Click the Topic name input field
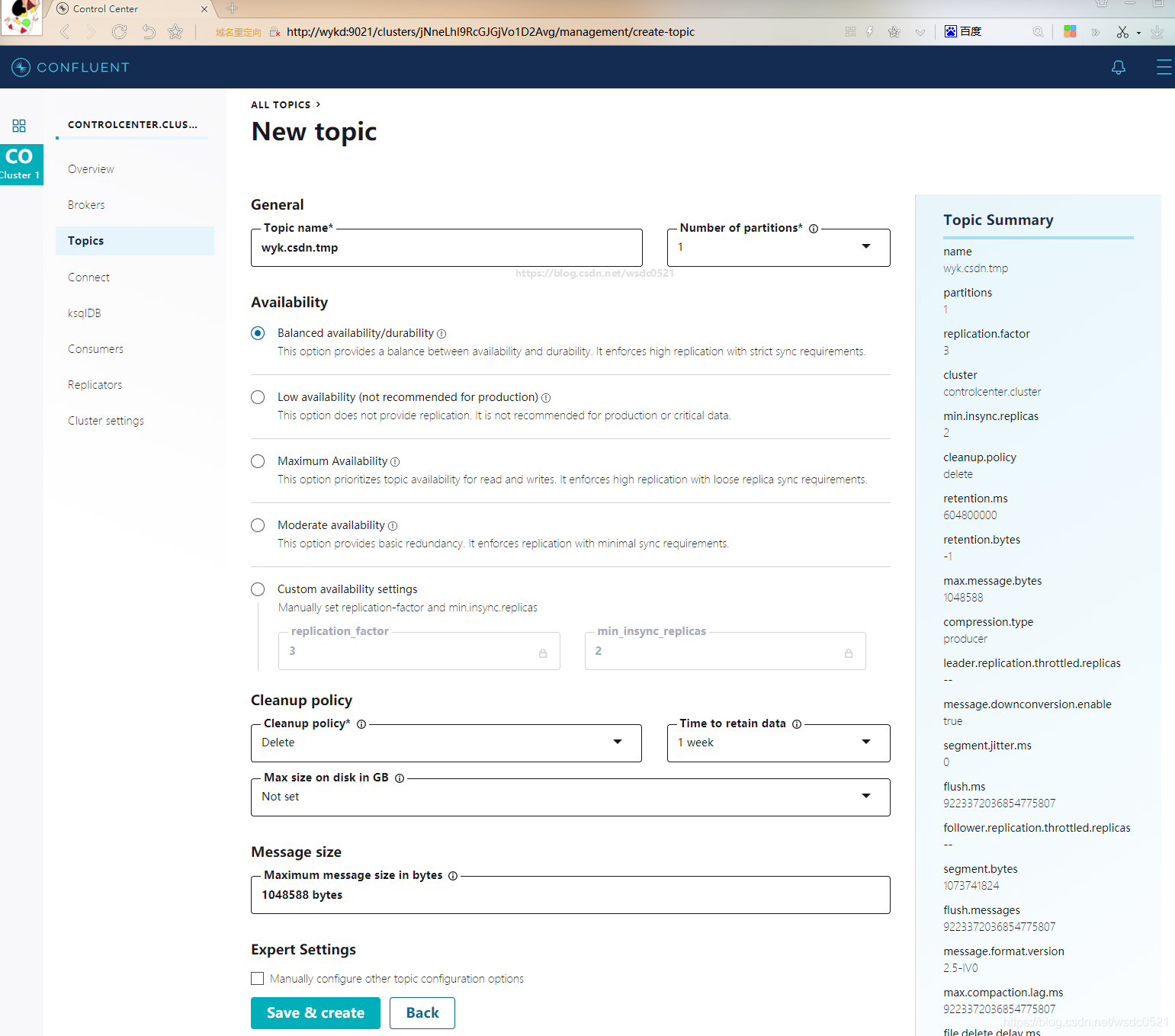 click(446, 248)
